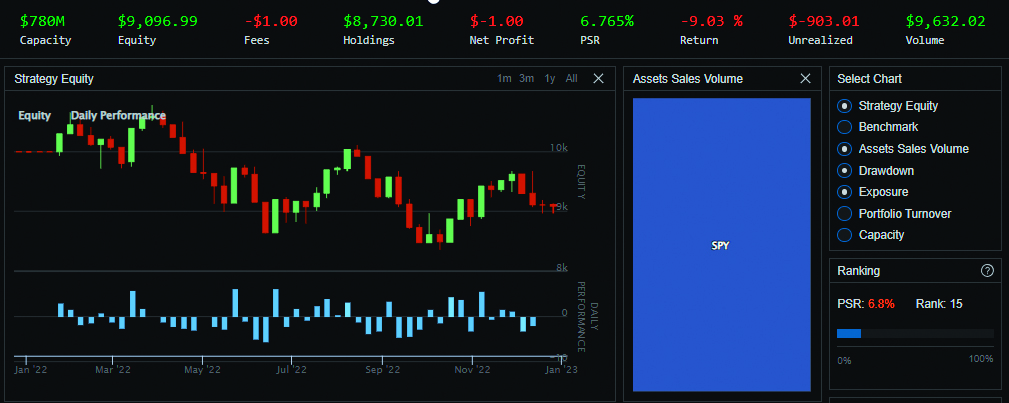Select the SPY block in sales volume treemap
1009x403 pixels.
click(x=721, y=245)
